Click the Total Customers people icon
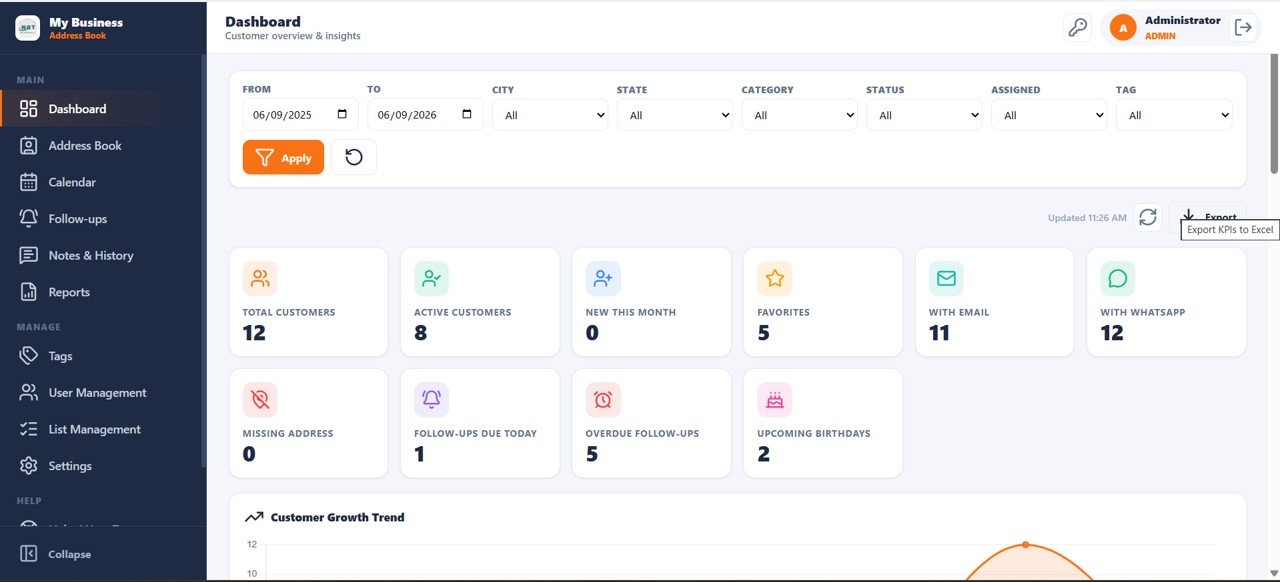 260,279
